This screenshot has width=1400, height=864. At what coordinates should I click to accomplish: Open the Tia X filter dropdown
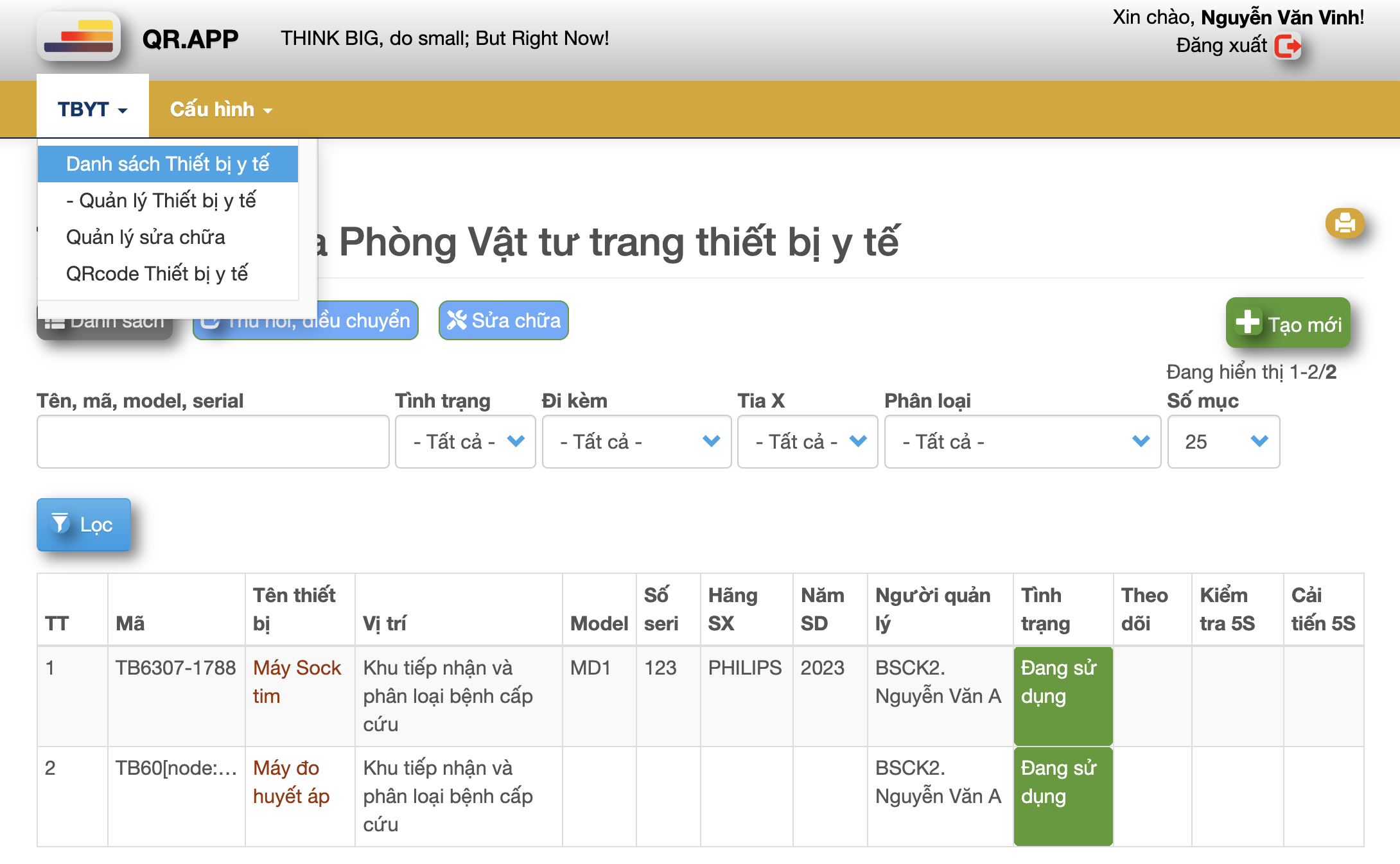(x=807, y=442)
